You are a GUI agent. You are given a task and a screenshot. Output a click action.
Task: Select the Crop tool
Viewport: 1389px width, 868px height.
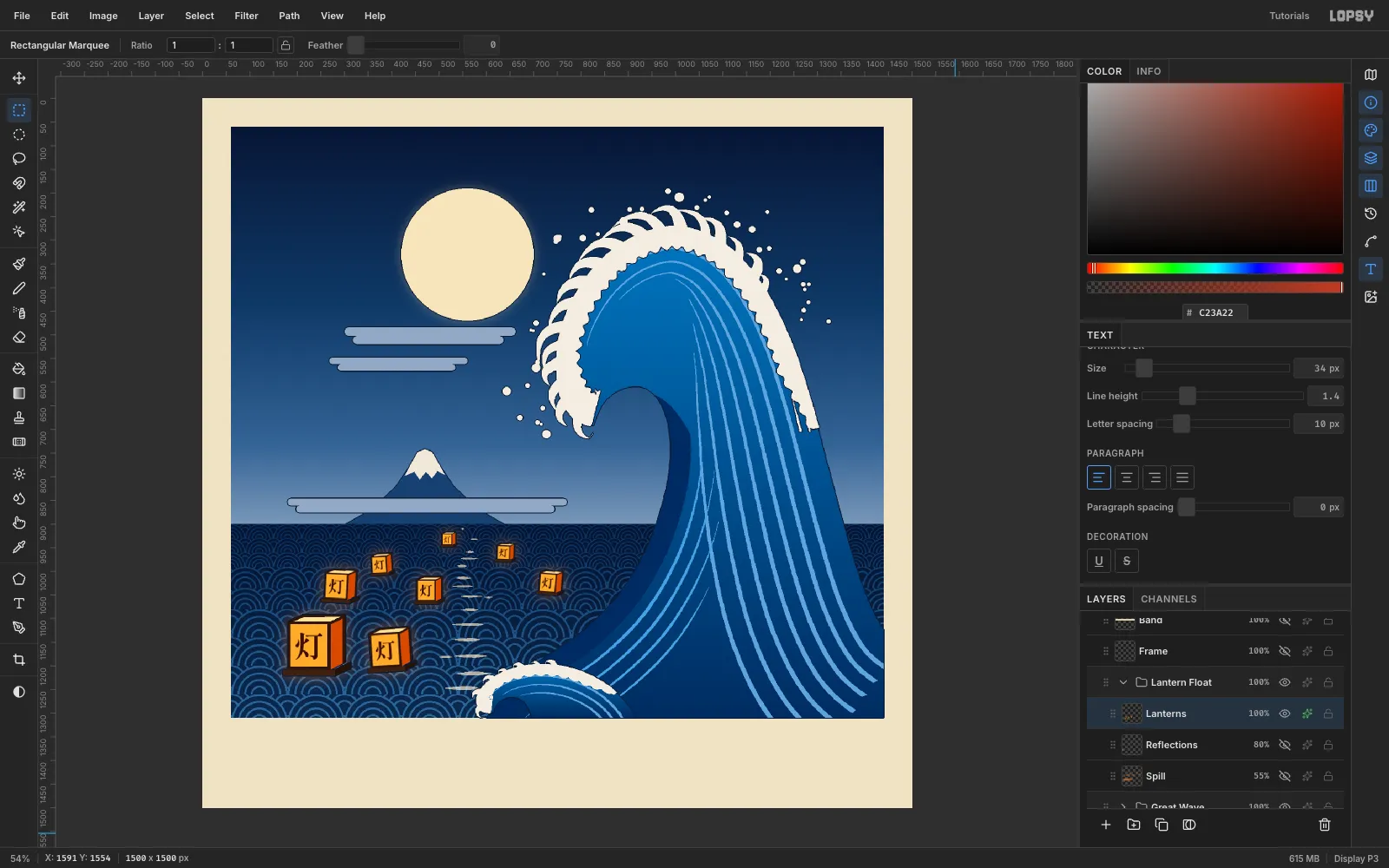19,660
